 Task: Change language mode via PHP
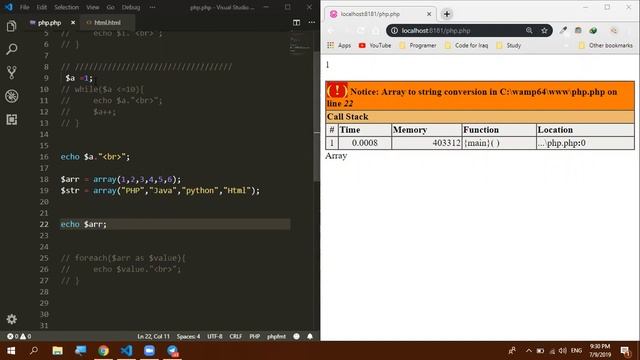(x=254, y=336)
